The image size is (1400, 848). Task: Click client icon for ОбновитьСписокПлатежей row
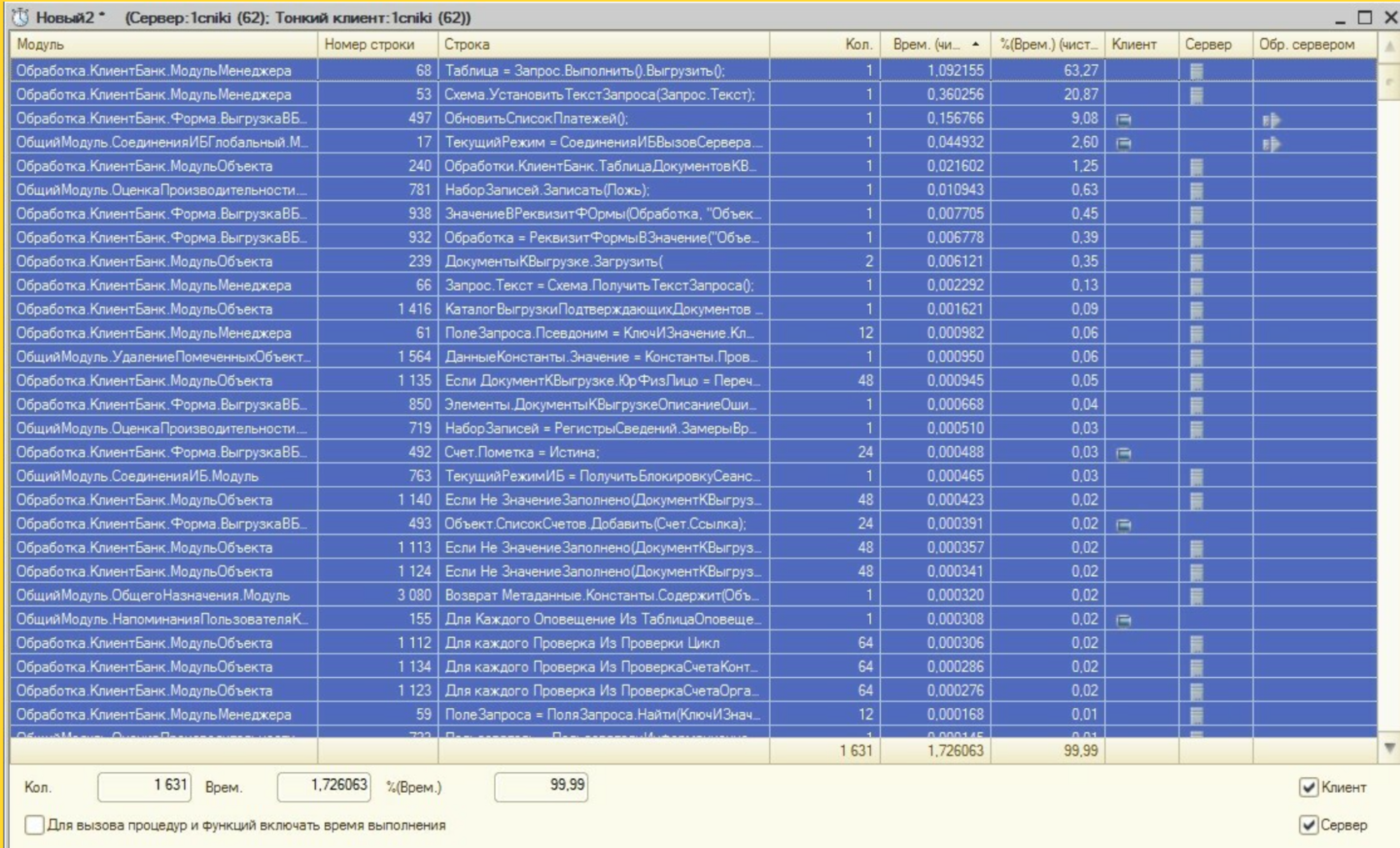[x=1123, y=119]
